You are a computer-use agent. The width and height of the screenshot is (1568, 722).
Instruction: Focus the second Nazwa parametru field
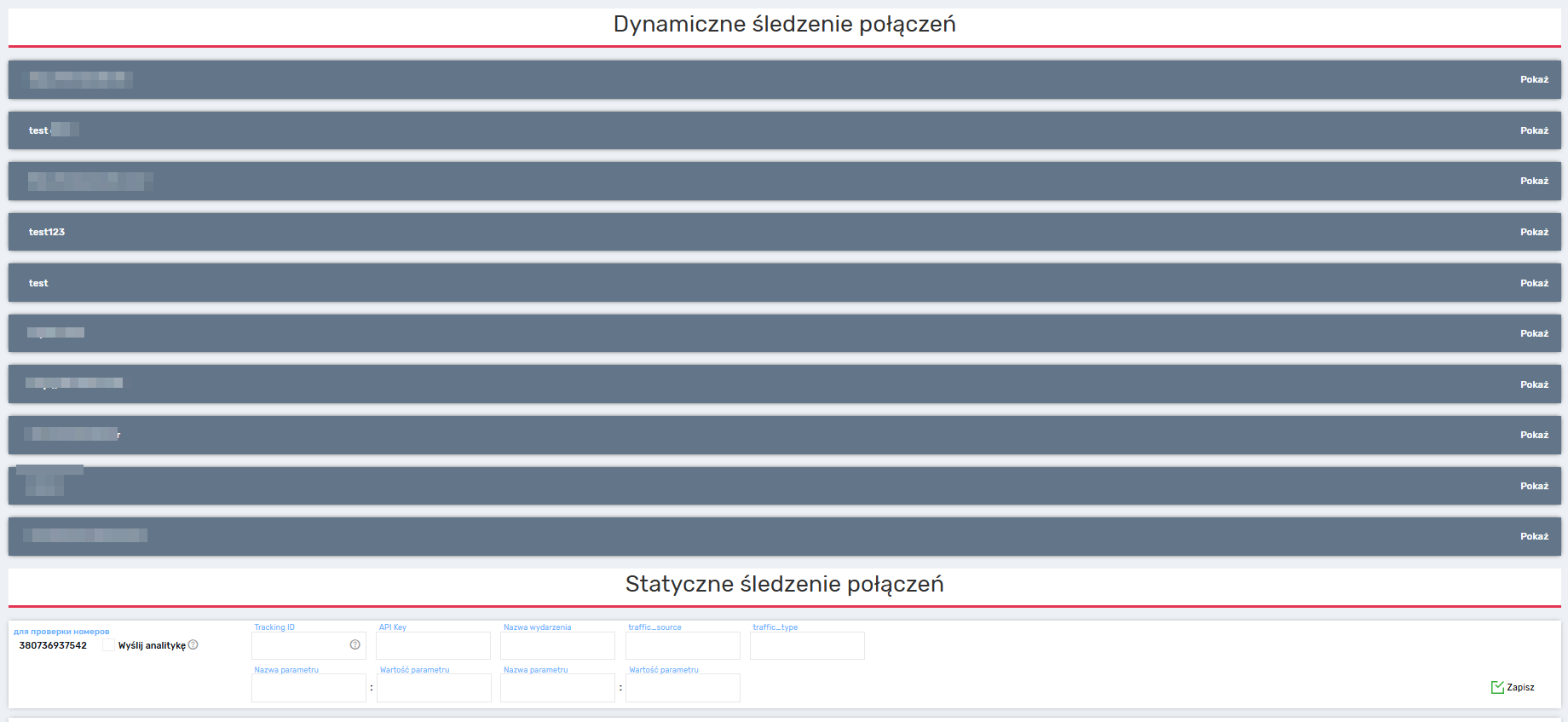coord(557,688)
